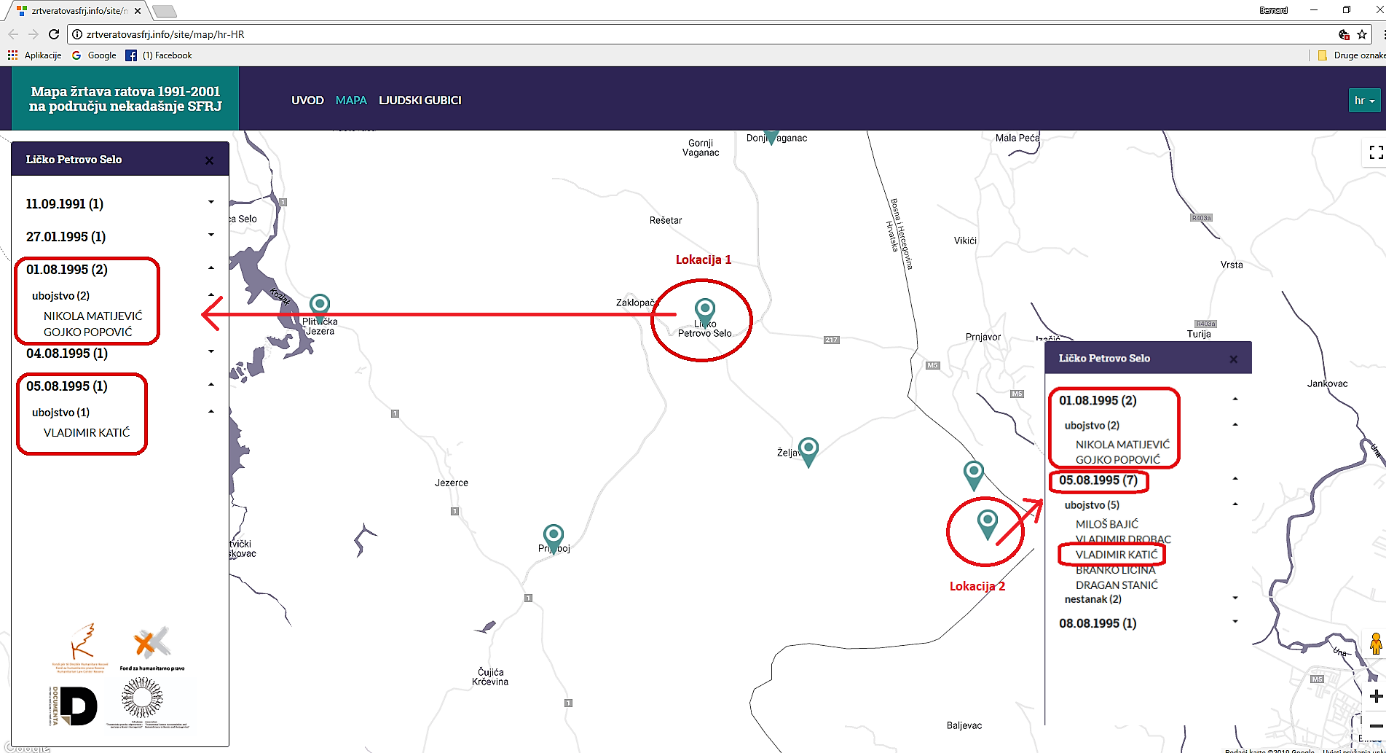
Task: Open the LJUDSKI GUBICI page
Action: 420,100
